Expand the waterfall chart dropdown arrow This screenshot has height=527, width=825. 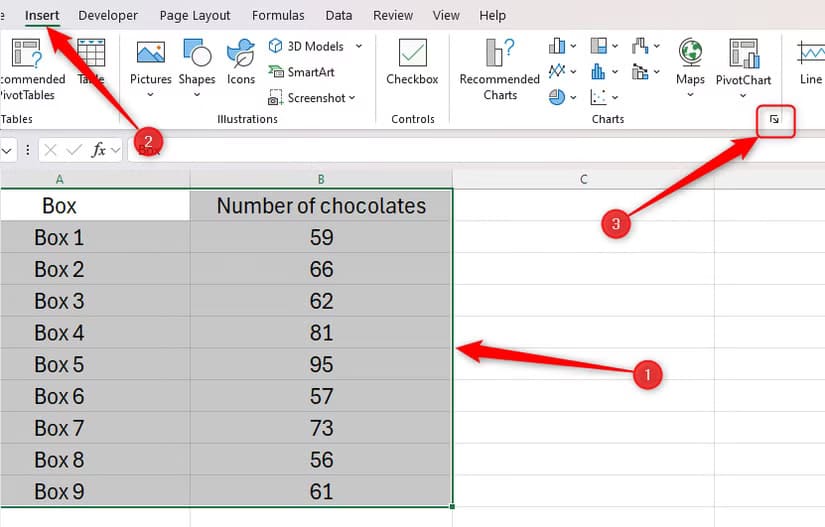[x=657, y=46]
